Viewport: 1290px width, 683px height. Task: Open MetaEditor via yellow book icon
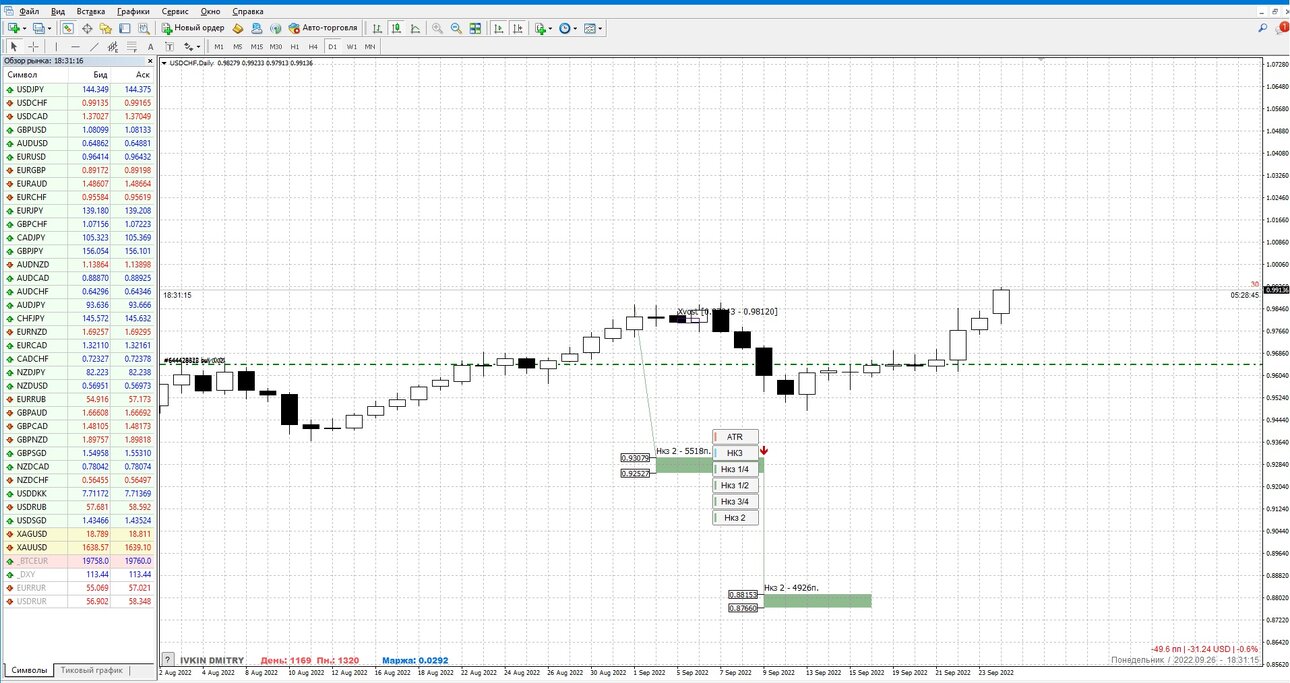click(x=238, y=28)
